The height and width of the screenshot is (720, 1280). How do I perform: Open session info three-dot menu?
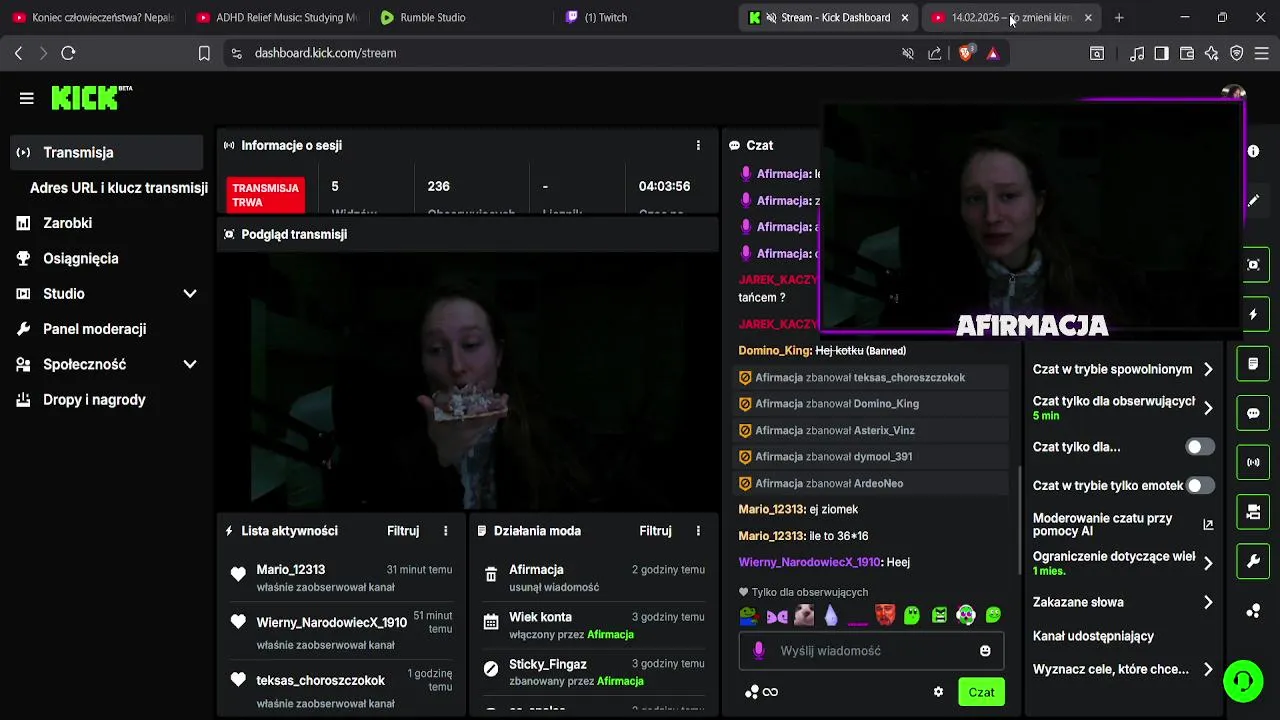click(x=698, y=145)
